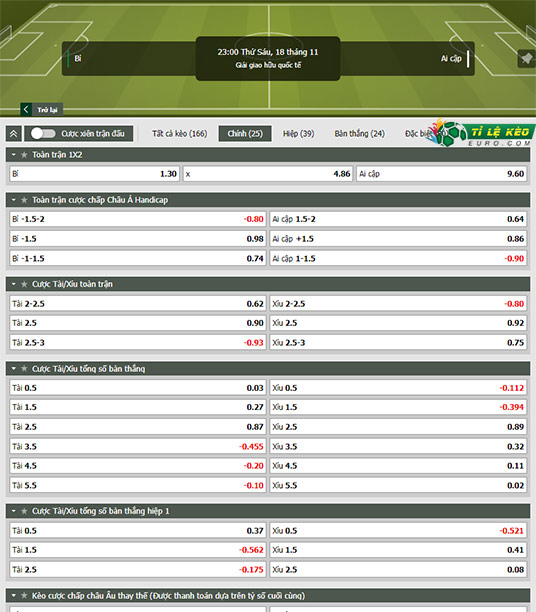This screenshot has height=612, width=536.
Task: Click the pin icon beside the match header
Action: tap(526, 59)
